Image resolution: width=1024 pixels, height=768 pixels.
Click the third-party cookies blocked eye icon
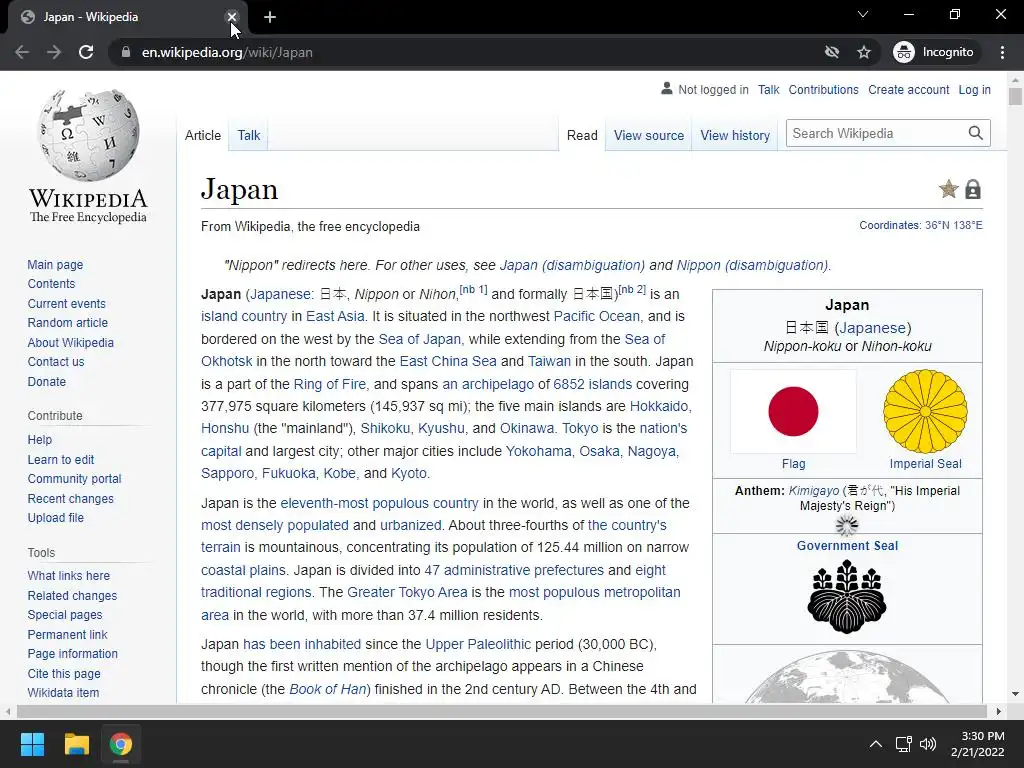point(831,52)
